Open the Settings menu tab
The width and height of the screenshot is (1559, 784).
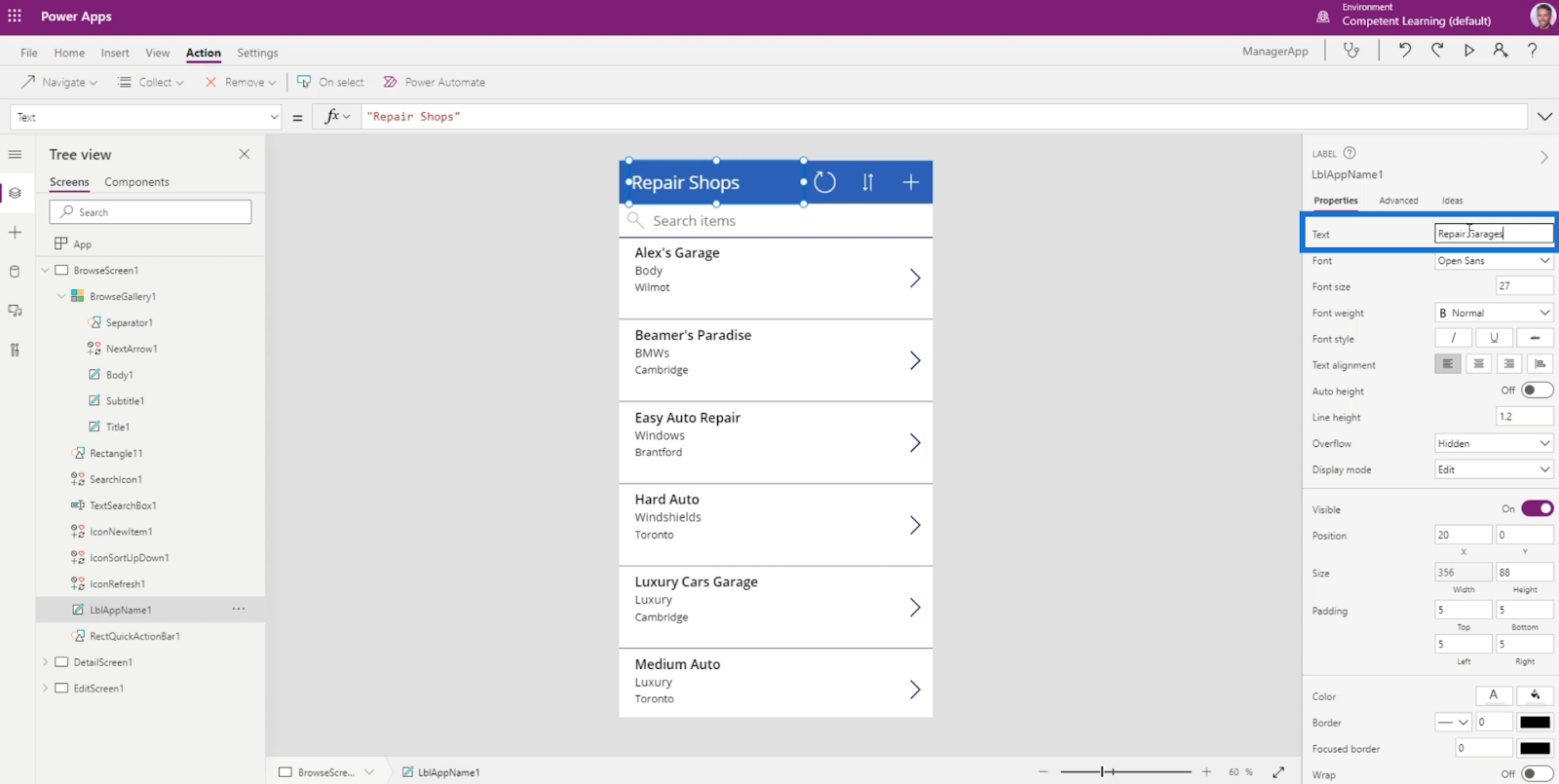[257, 53]
